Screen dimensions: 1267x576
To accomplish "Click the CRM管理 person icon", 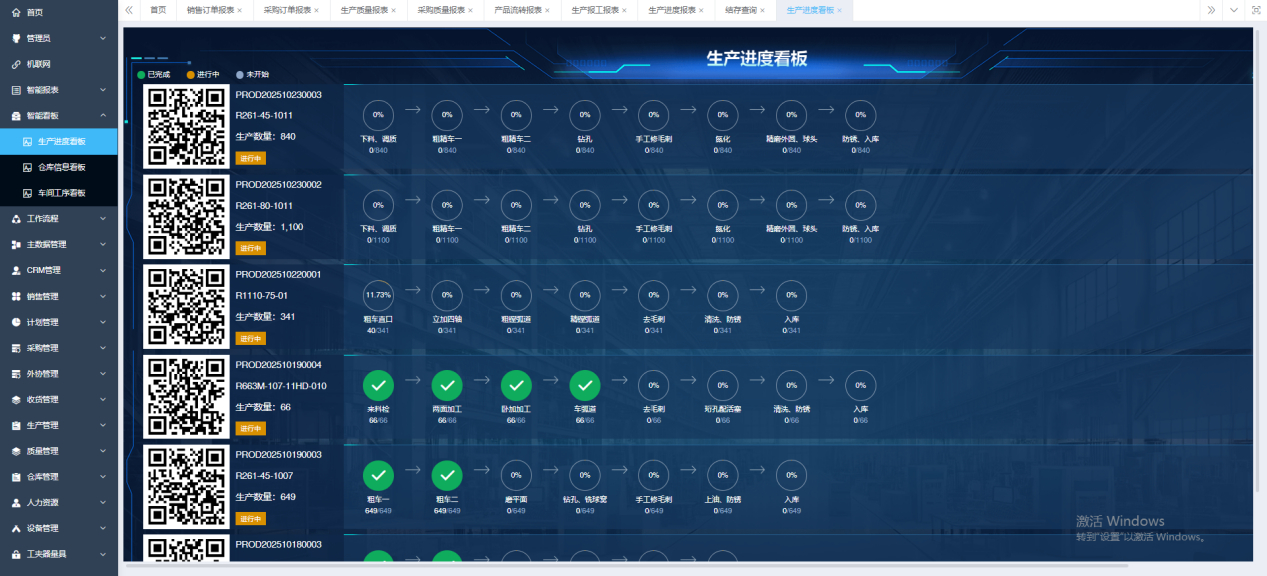I will tap(16, 270).
